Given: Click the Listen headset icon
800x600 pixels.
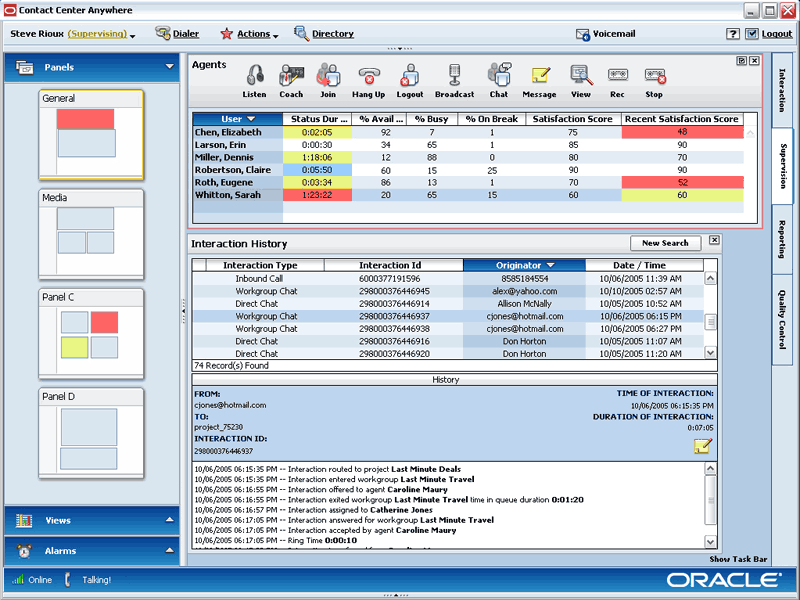Looking at the screenshot, I should point(255,75).
